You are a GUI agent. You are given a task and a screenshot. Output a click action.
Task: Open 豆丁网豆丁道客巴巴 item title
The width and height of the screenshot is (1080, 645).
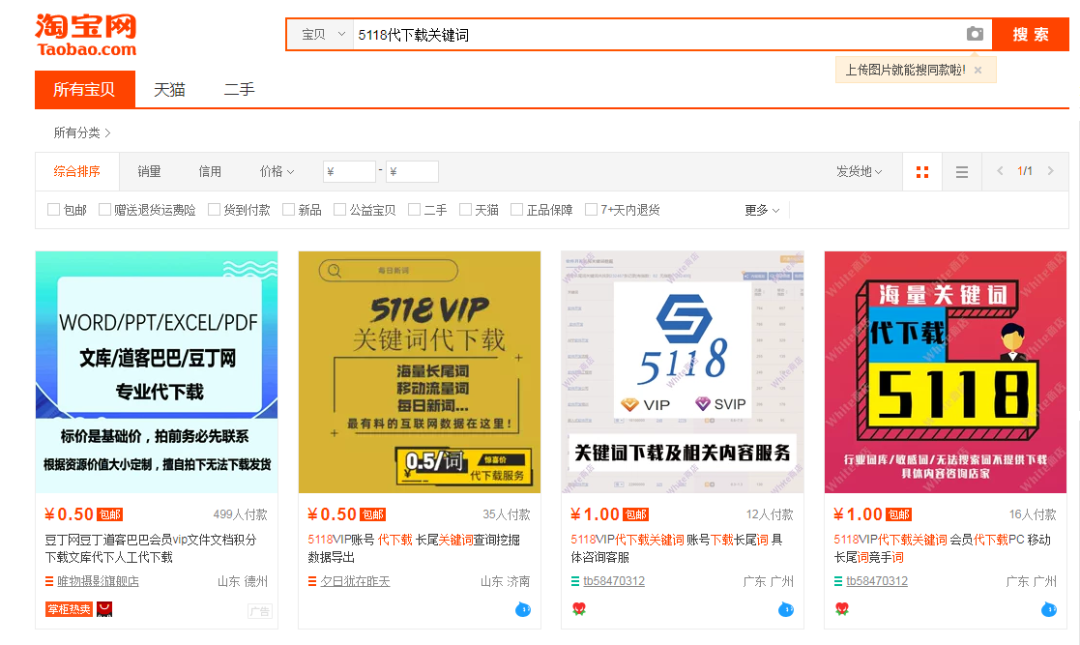coord(151,549)
